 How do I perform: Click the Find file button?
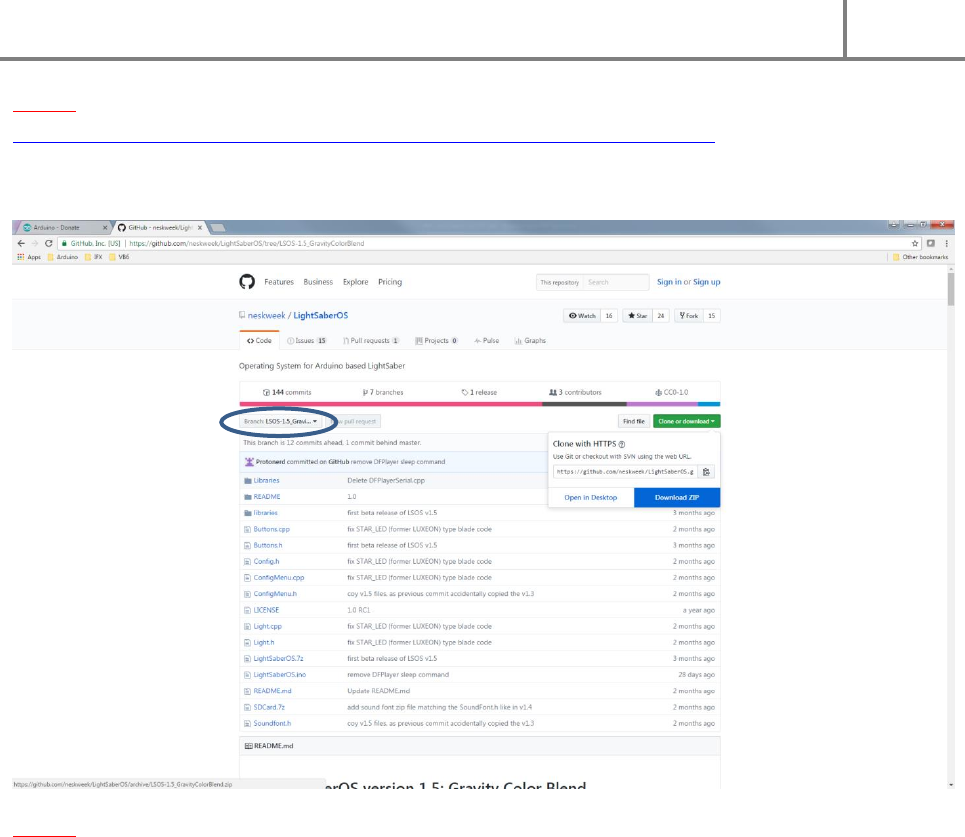coord(634,422)
